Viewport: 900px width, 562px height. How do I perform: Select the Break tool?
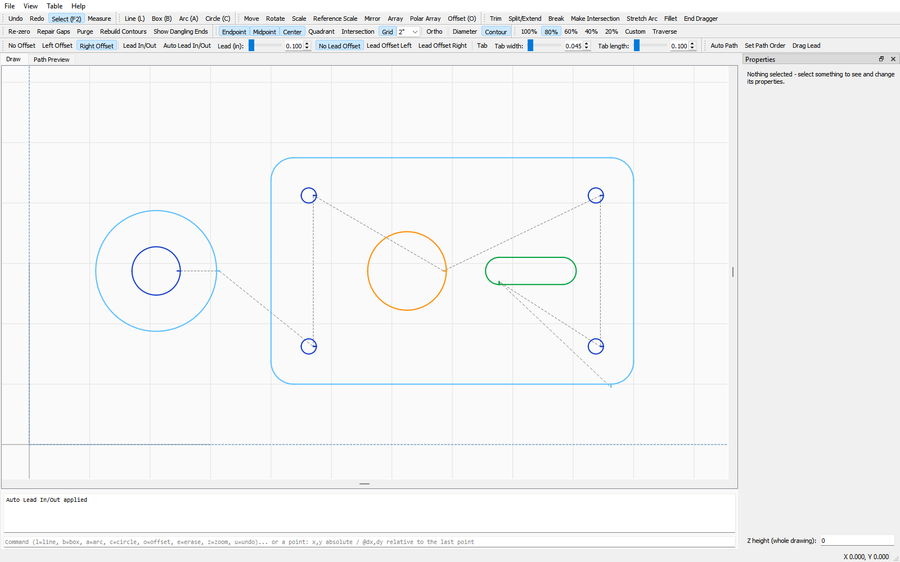[556, 18]
